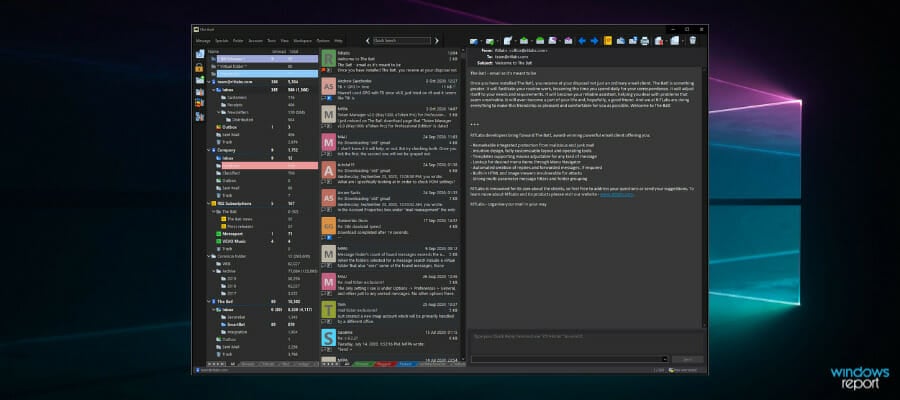This screenshot has width=900, height=400.
Task: Open the Specials menu
Action: coord(222,41)
